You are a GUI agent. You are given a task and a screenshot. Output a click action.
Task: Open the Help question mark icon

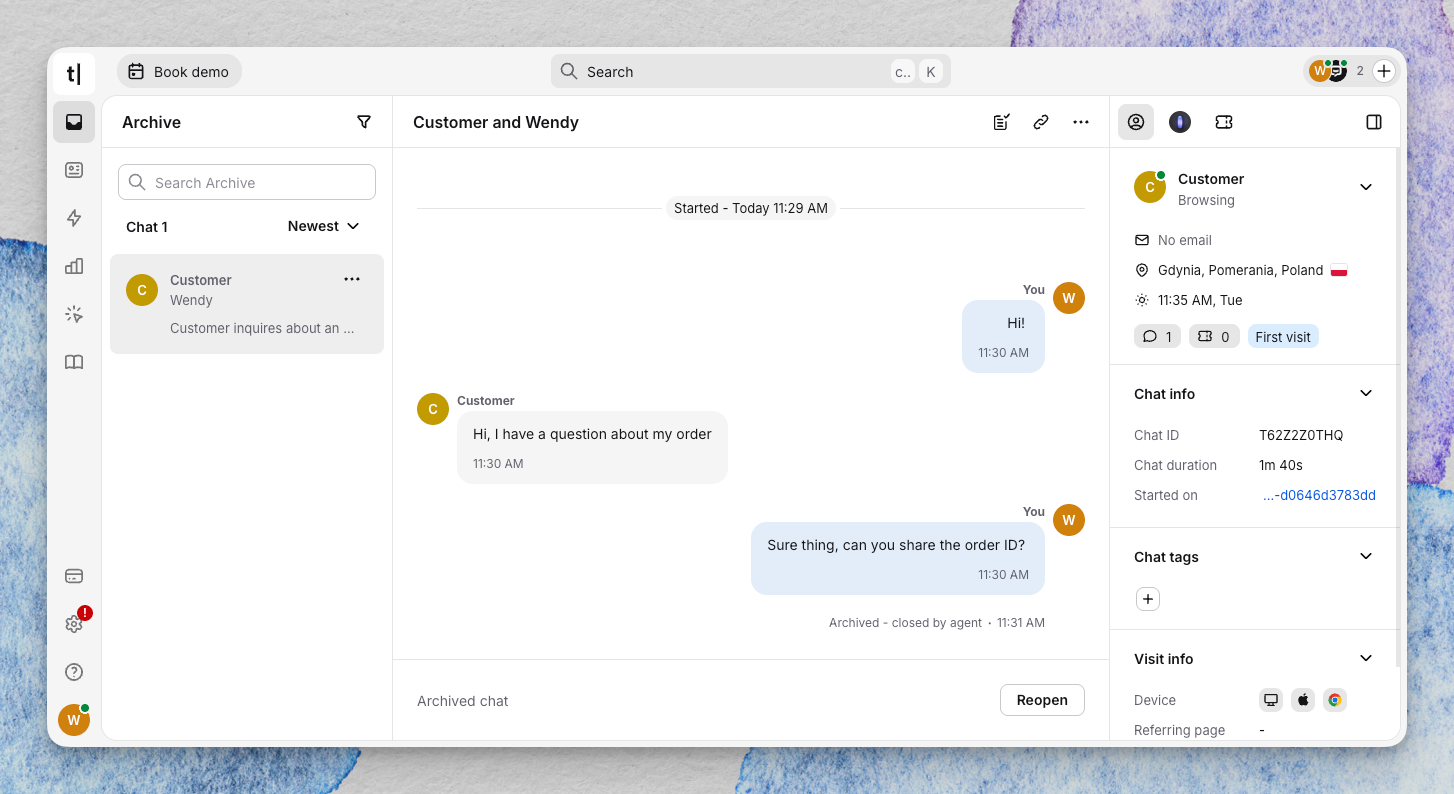[74, 672]
